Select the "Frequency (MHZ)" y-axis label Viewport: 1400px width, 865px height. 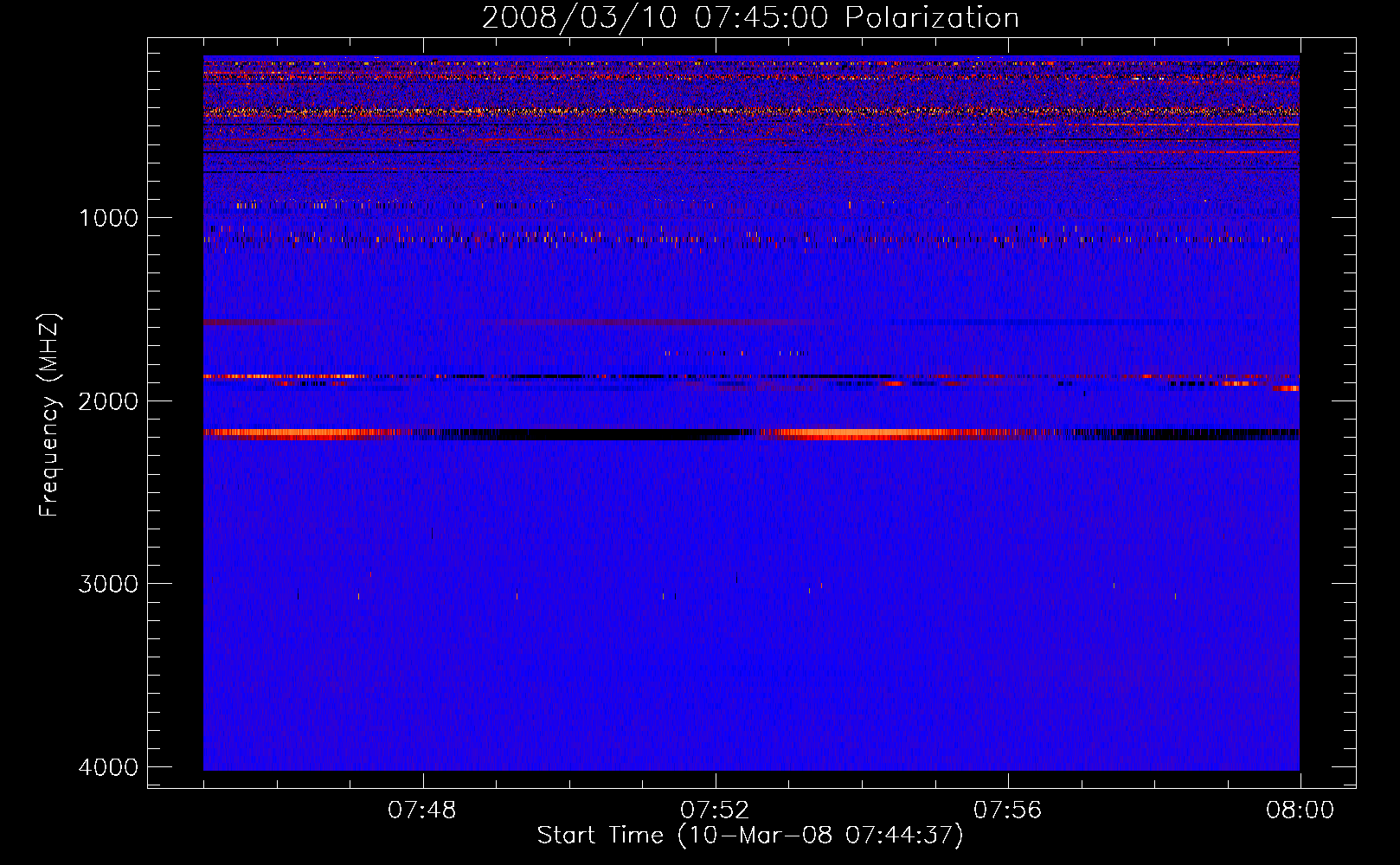[49, 415]
